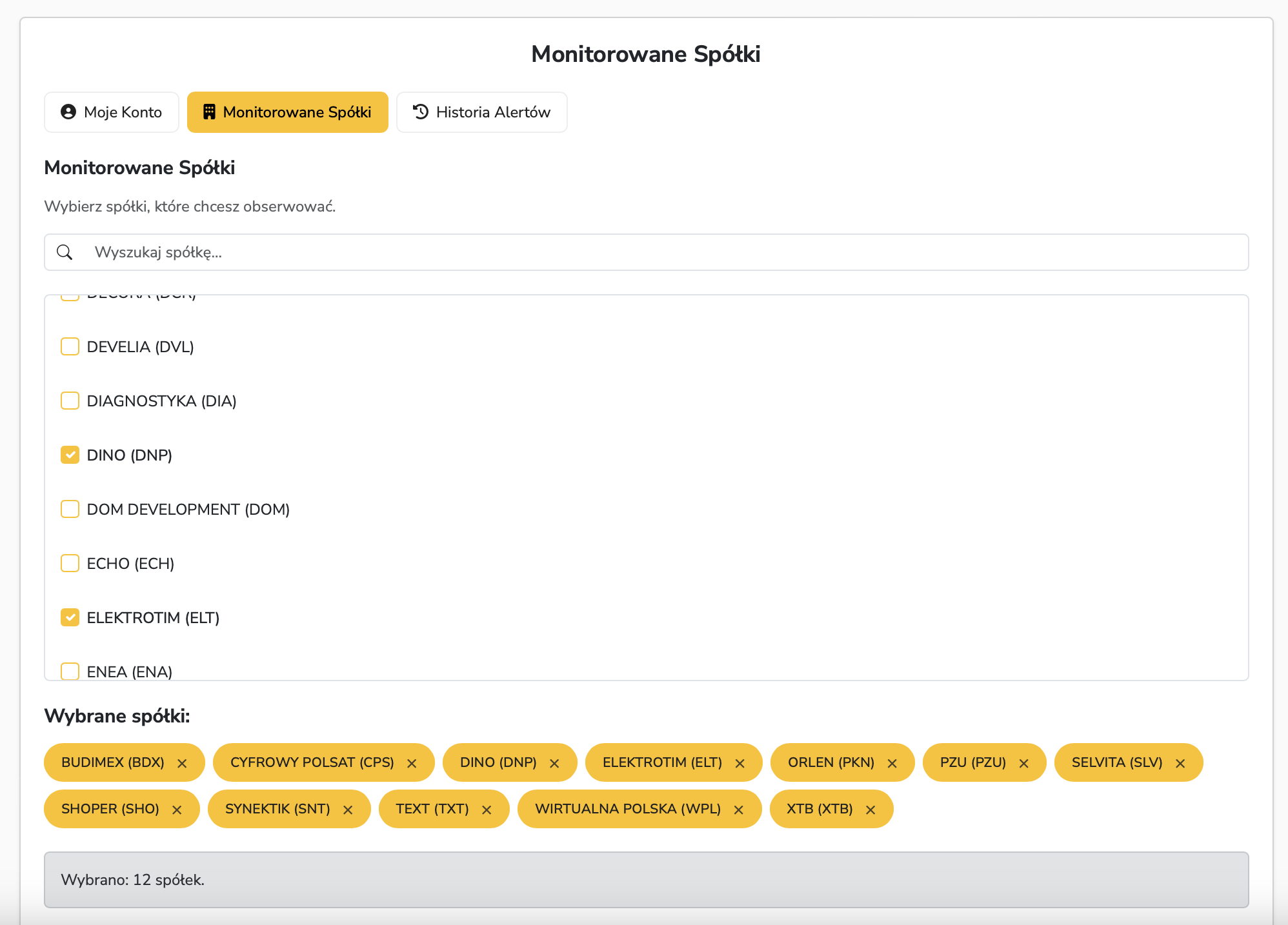The height and width of the screenshot is (925, 1288).
Task: Click the ORLEN (PKN) chip label
Action: click(x=831, y=762)
